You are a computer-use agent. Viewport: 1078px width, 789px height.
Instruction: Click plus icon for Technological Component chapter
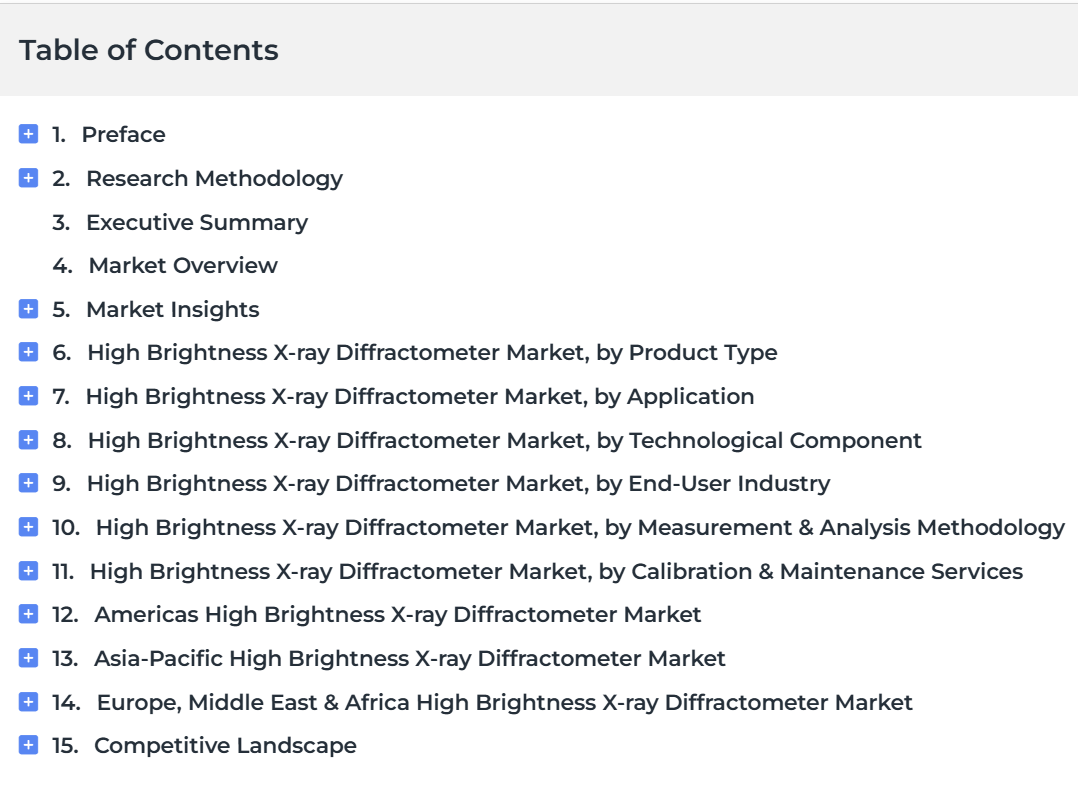tap(28, 440)
